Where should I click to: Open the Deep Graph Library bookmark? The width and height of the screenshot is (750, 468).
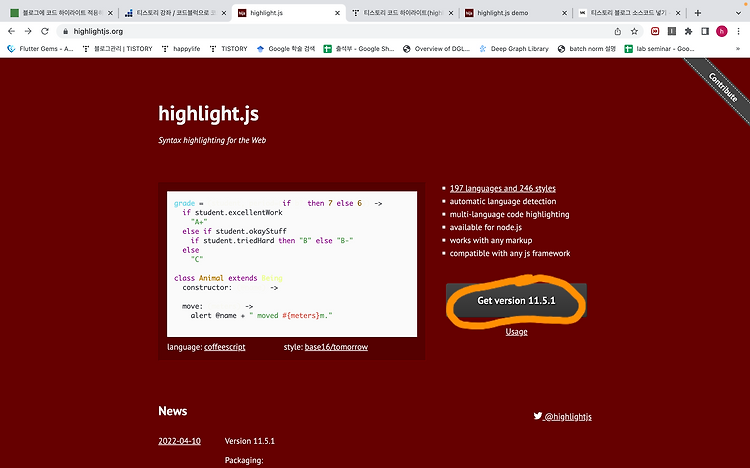pos(514,48)
